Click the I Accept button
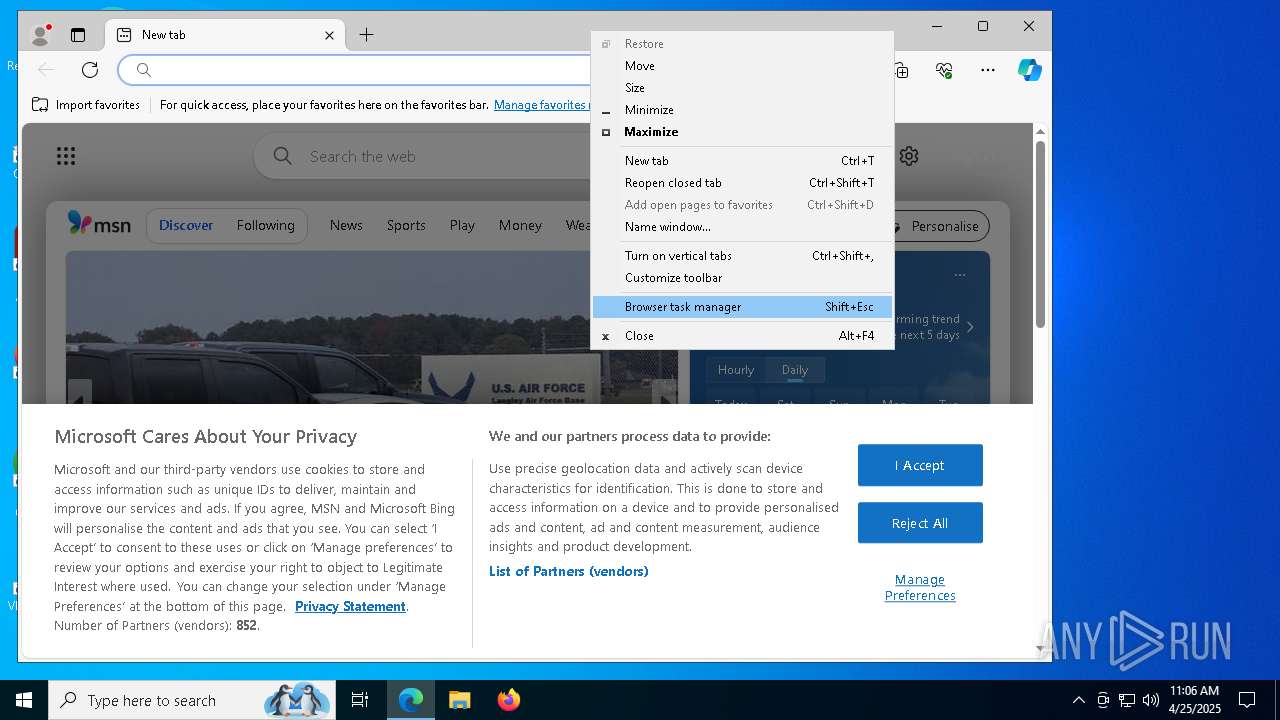This screenshot has height=720, width=1280. (x=920, y=465)
